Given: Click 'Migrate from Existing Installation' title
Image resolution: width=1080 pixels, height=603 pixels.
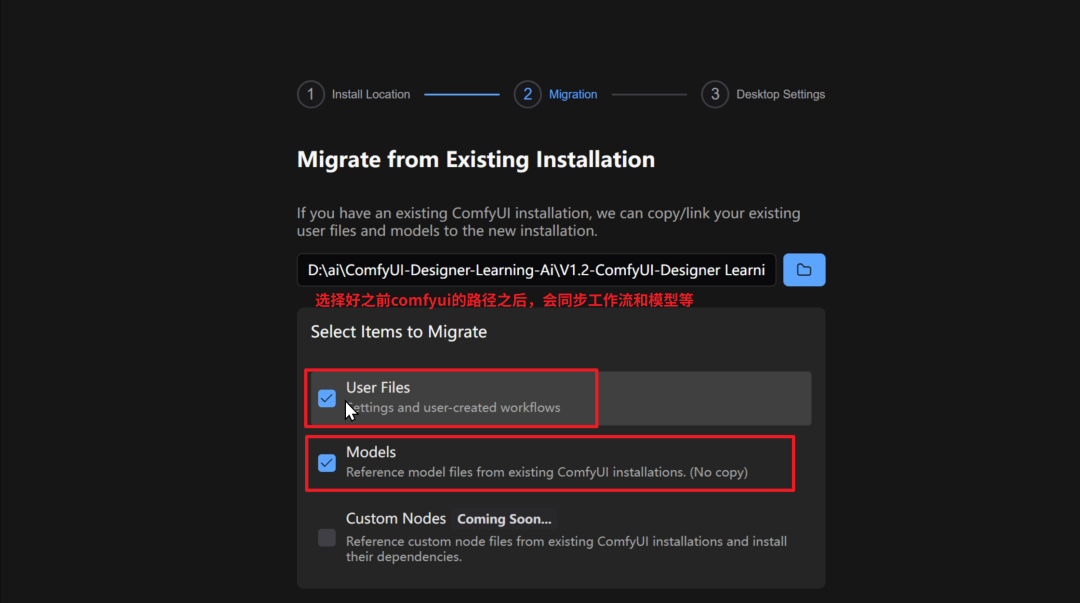Looking at the screenshot, I should pyautogui.click(x=476, y=159).
